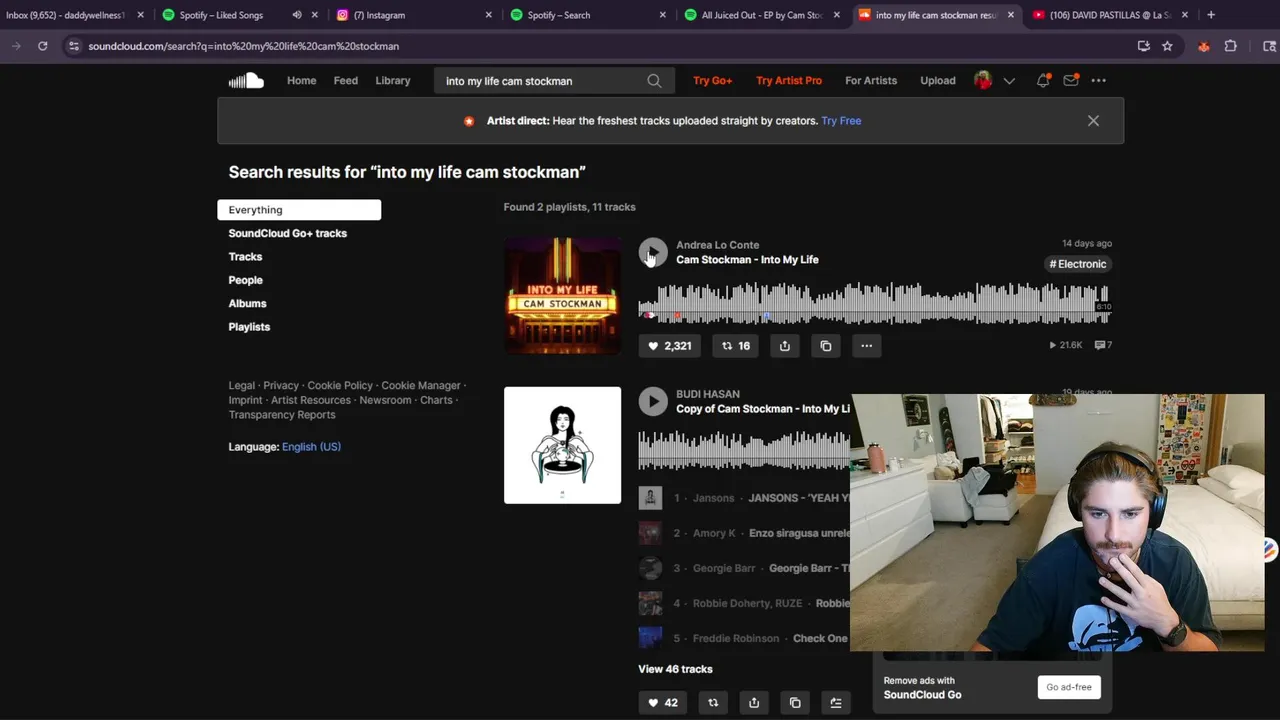Click View 46 tracks
The height and width of the screenshot is (720, 1280).
coord(676,669)
